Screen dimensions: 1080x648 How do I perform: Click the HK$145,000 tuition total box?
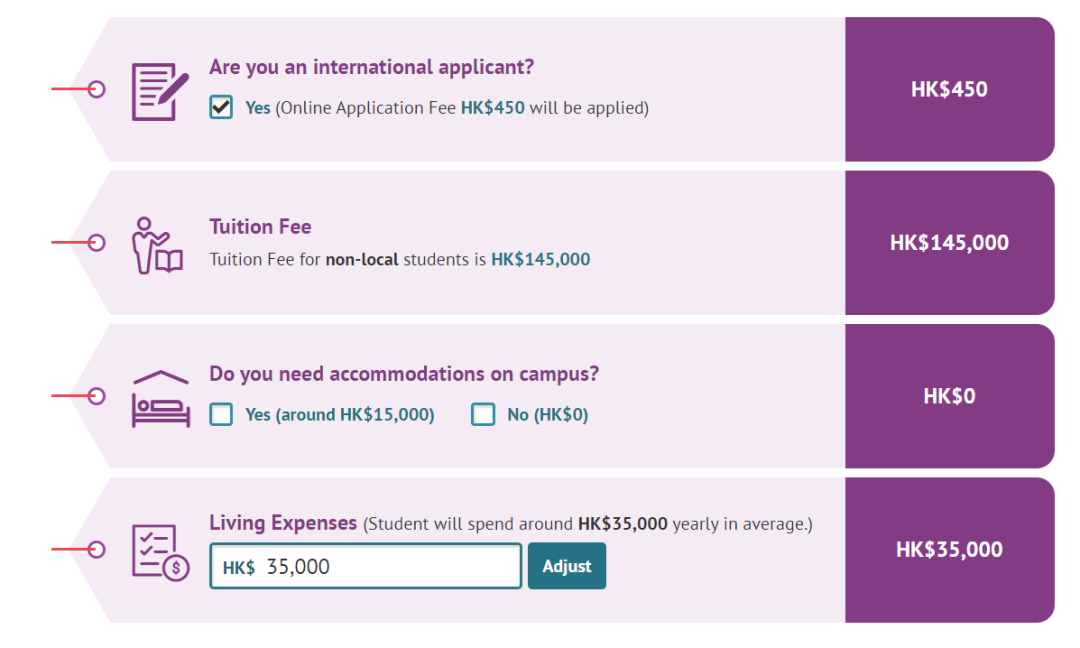pyautogui.click(x=950, y=242)
